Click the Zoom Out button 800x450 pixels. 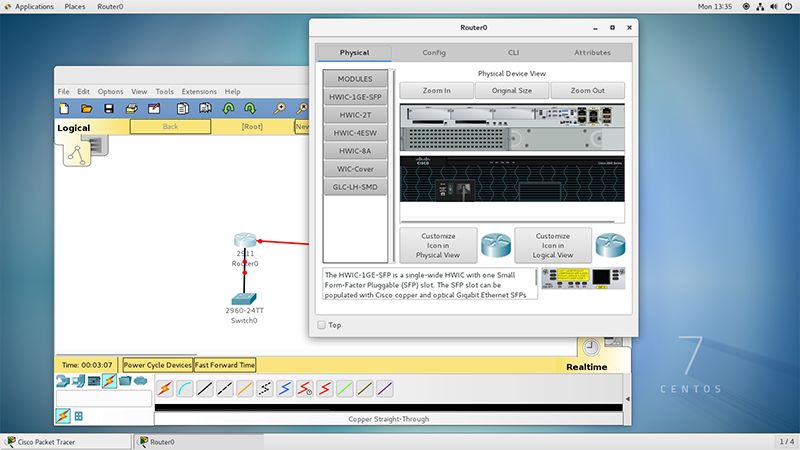coord(588,90)
